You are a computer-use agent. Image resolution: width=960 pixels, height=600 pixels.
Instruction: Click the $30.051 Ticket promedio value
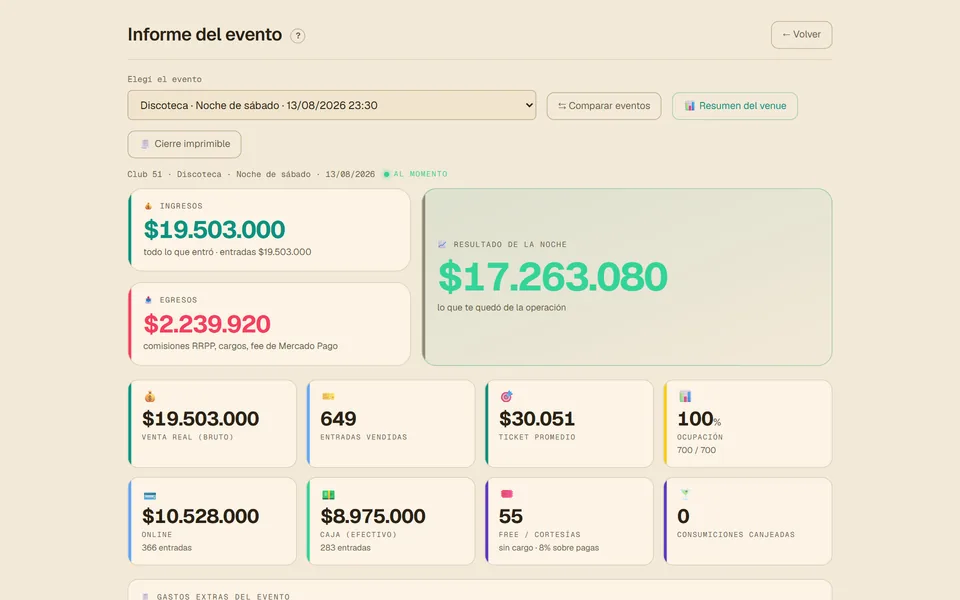click(x=537, y=419)
